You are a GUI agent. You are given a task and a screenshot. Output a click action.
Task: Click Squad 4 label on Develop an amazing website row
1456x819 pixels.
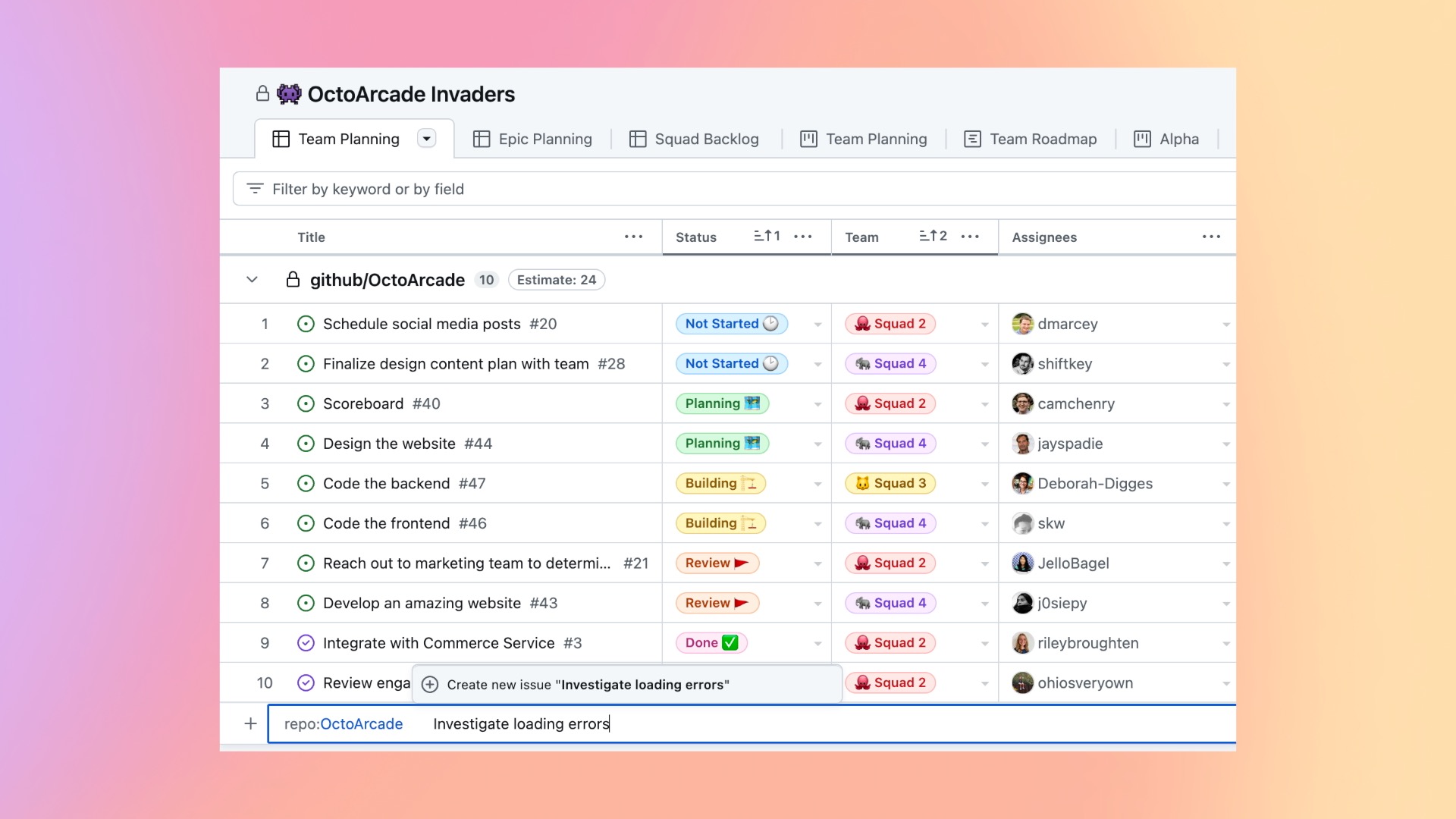[x=890, y=603]
